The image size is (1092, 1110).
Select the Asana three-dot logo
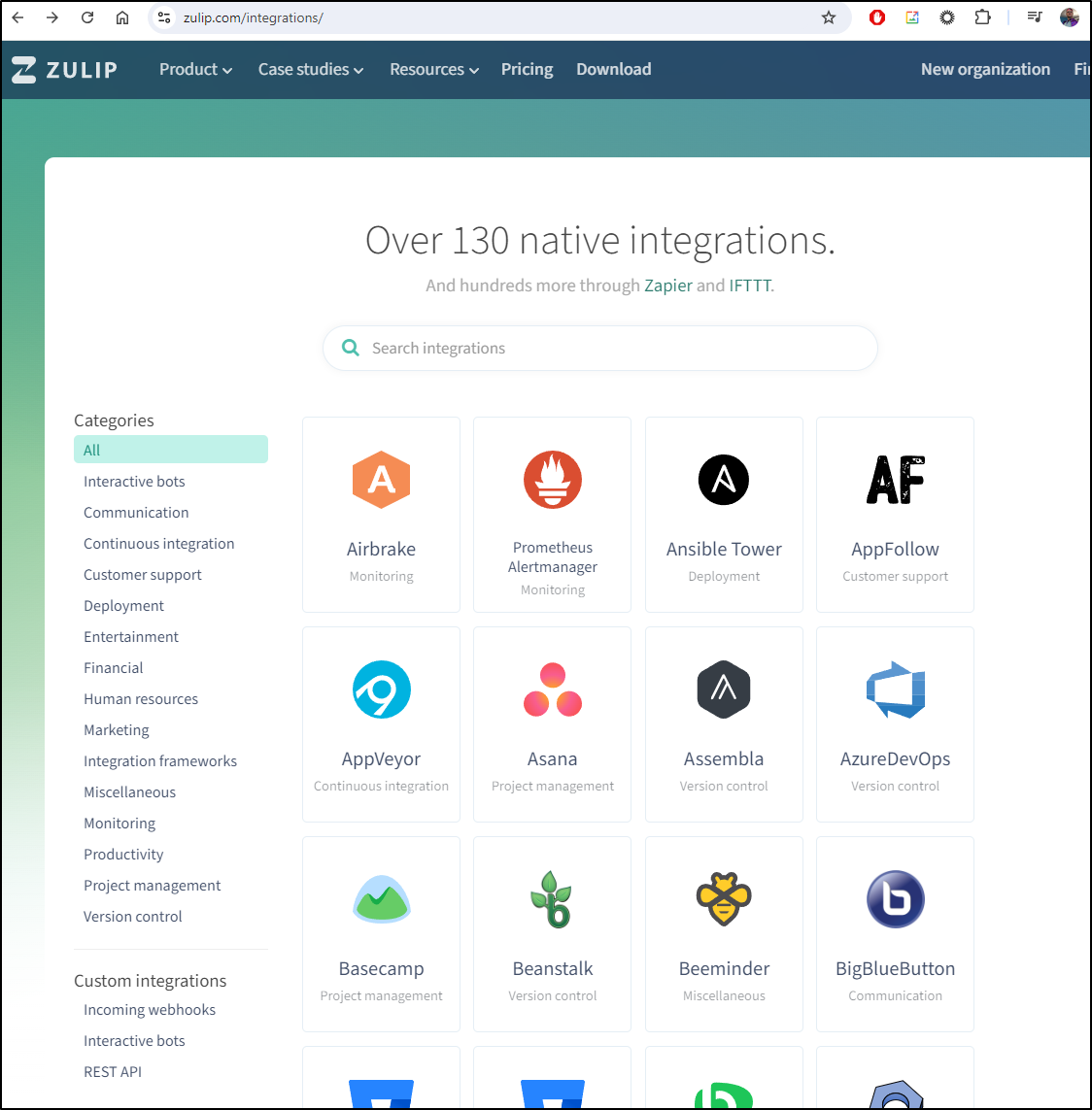[x=553, y=690]
